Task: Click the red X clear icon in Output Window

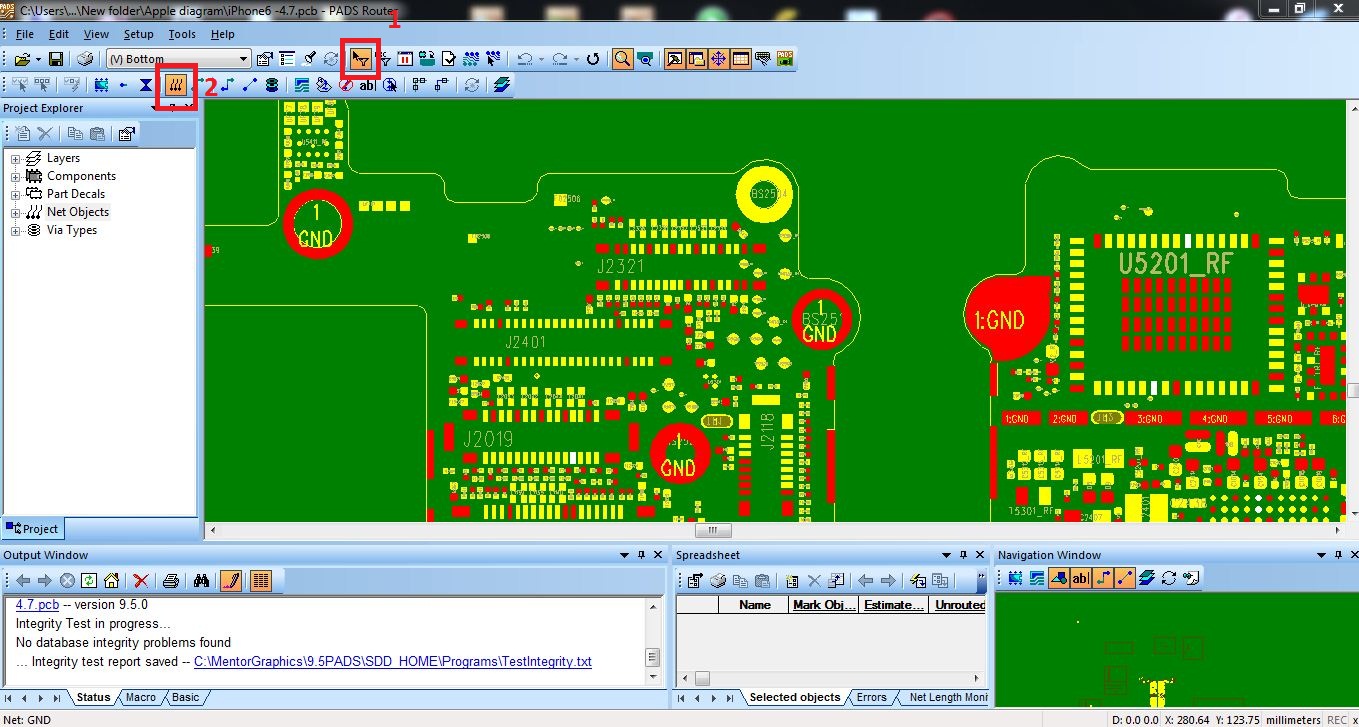Action: 141,580
